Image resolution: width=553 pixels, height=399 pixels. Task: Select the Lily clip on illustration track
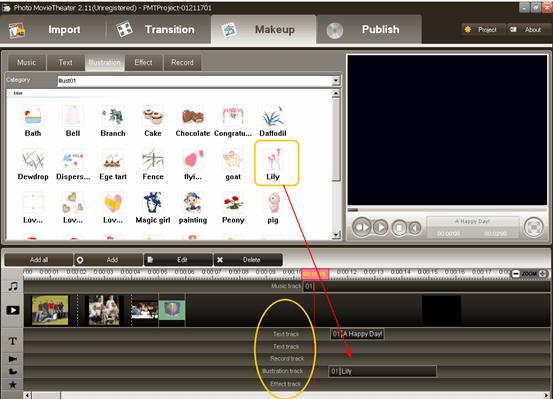[x=382, y=371]
